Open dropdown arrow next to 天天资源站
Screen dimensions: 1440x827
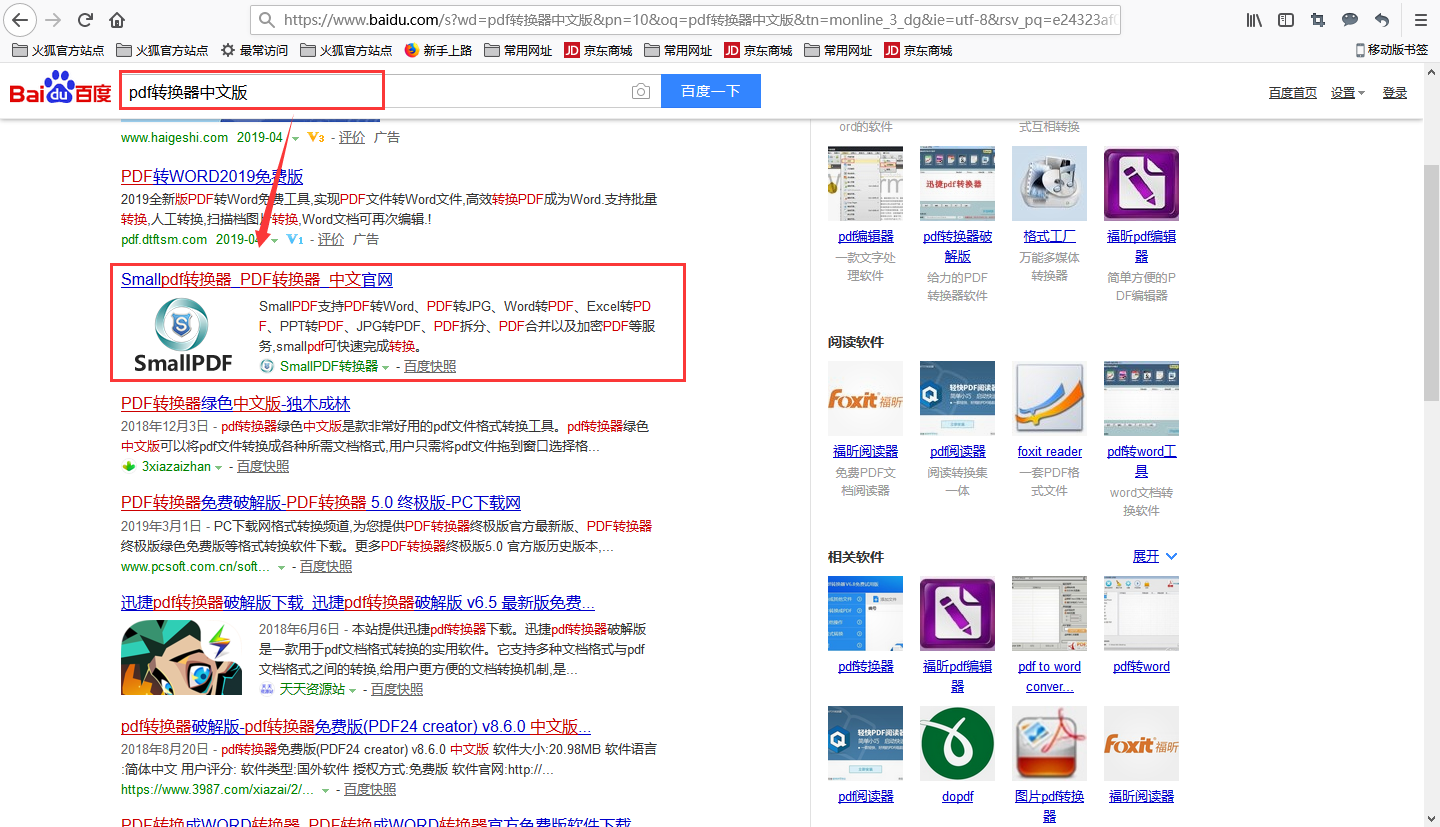point(353,690)
